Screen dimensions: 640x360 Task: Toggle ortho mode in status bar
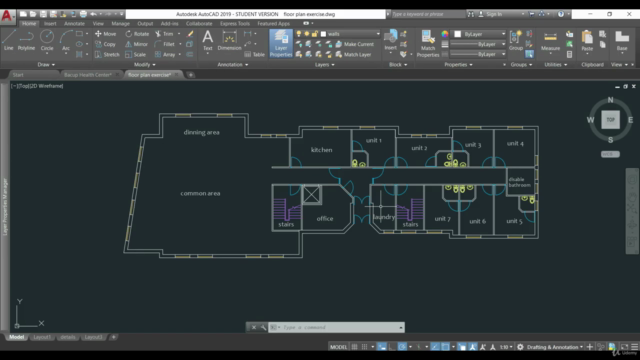coord(392,347)
